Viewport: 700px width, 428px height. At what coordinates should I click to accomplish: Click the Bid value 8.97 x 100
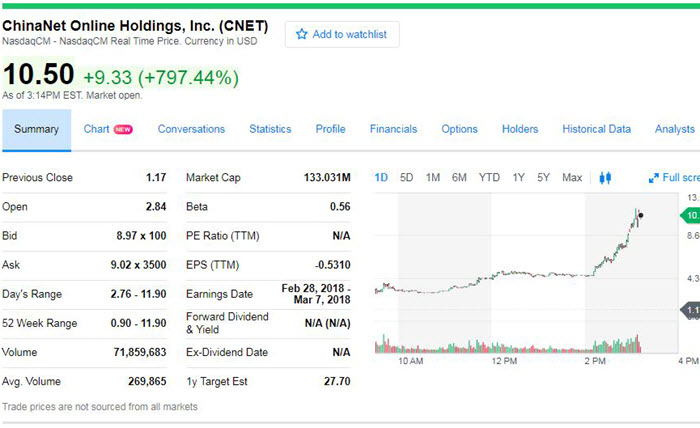[141, 236]
